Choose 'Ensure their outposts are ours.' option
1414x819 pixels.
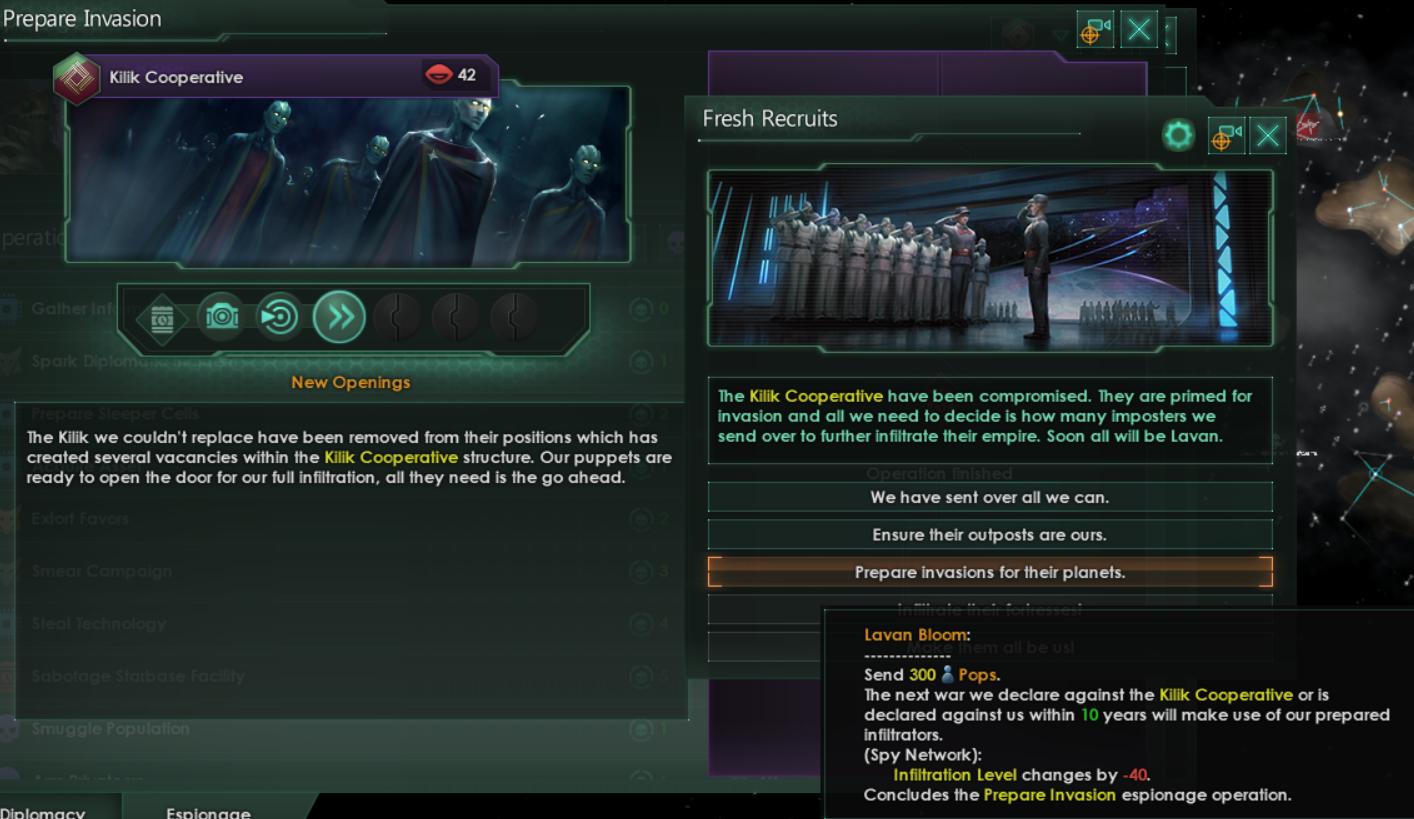[990, 535]
